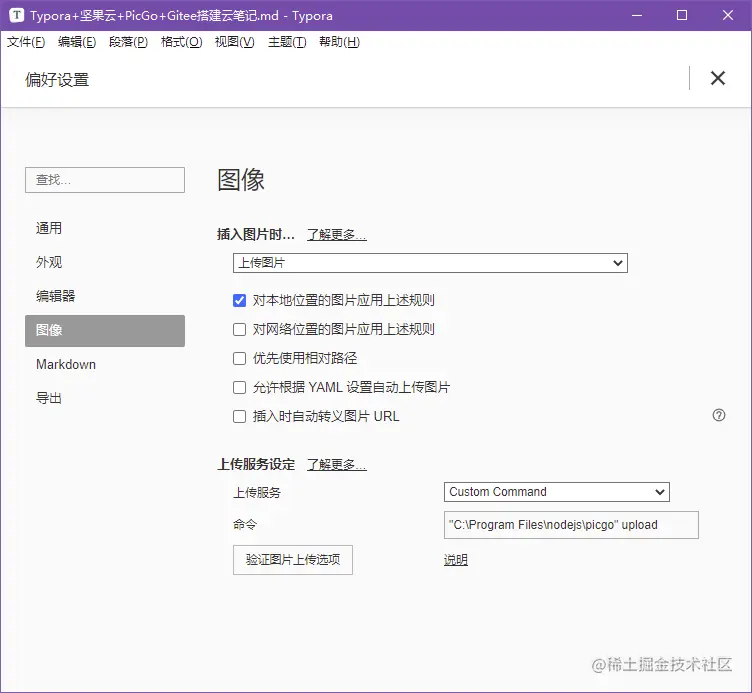Viewport: 752px width, 693px height.
Task: Focus the 查找 search field
Action: coord(105,180)
